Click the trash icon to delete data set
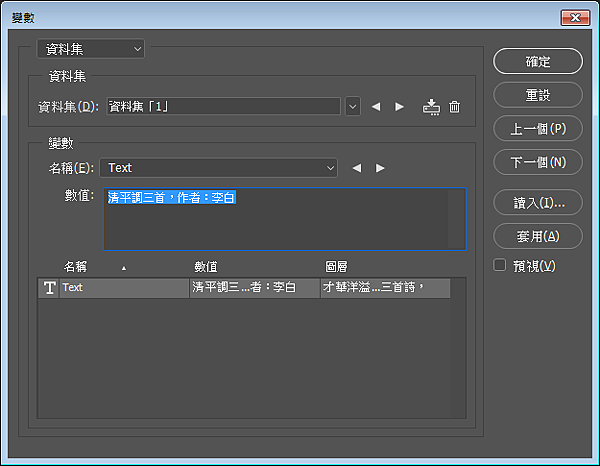600x466 pixels. (455, 107)
